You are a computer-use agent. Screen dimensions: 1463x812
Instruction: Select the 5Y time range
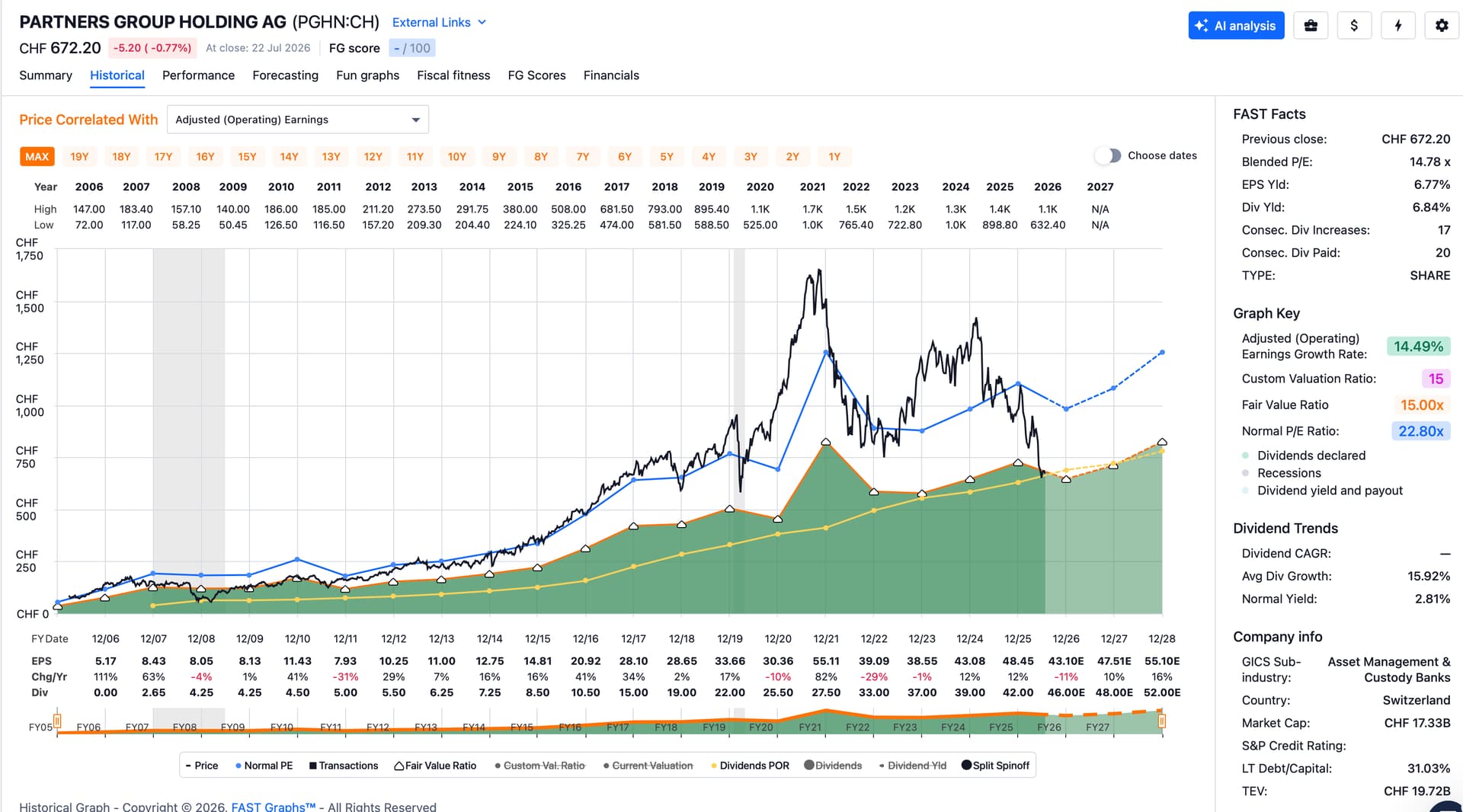pyautogui.click(x=667, y=157)
